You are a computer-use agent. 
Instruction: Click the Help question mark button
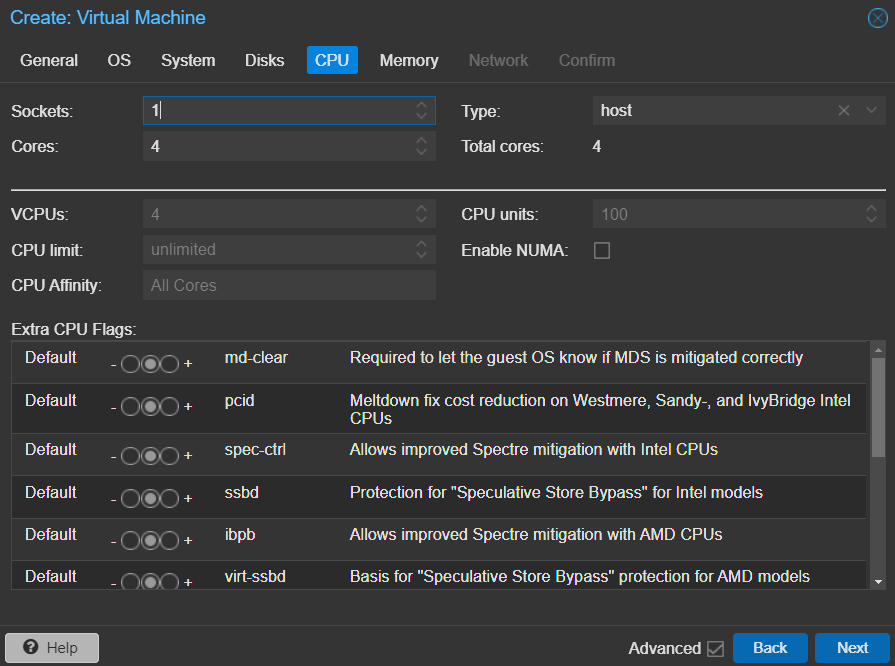(52, 648)
